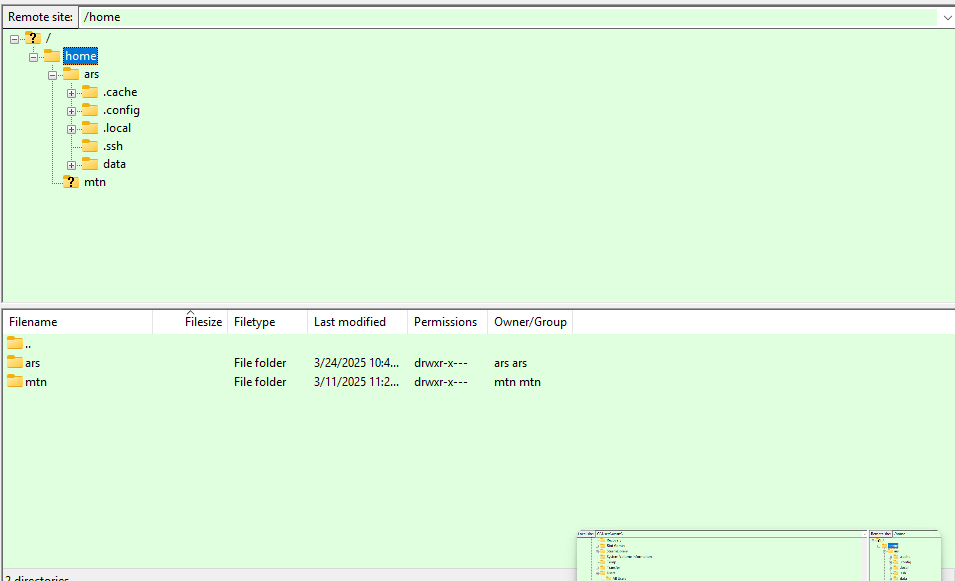Image resolution: width=955 pixels, height=581 pixels.
Task: Click the mtn folder icon in file list
Action: coord(15,382)
